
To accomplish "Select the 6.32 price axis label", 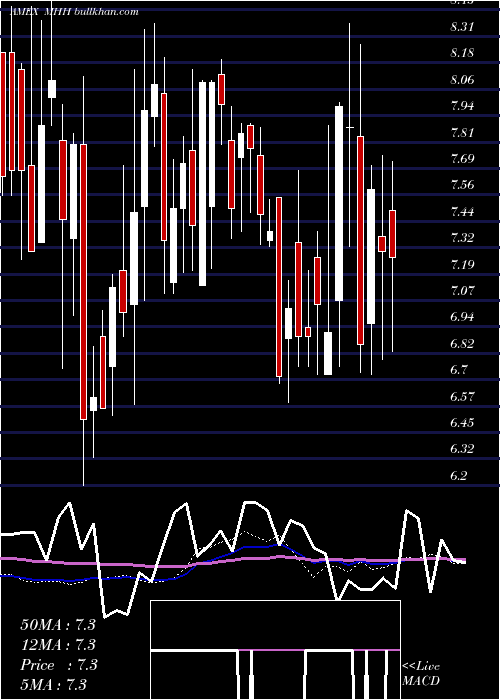I will click(462, 449).
